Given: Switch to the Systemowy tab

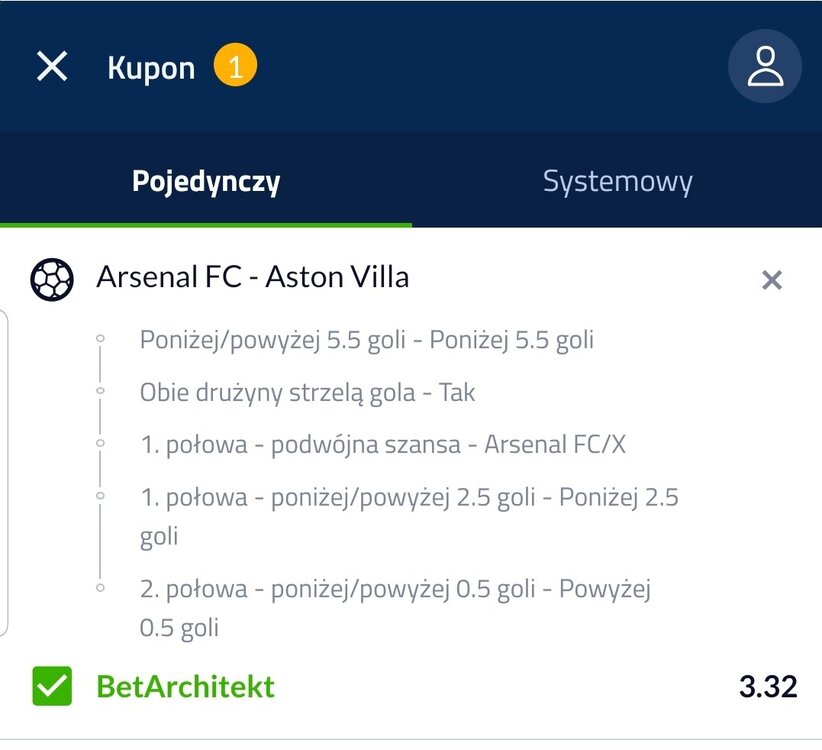Looking at the screenshot, I should [616, 181].
